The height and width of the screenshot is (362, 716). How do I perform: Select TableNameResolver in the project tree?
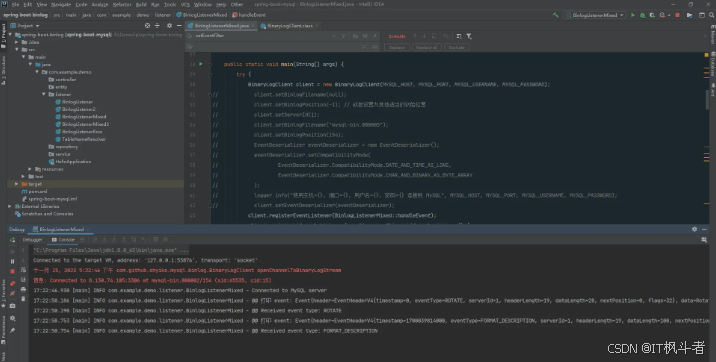click(84, 139)
